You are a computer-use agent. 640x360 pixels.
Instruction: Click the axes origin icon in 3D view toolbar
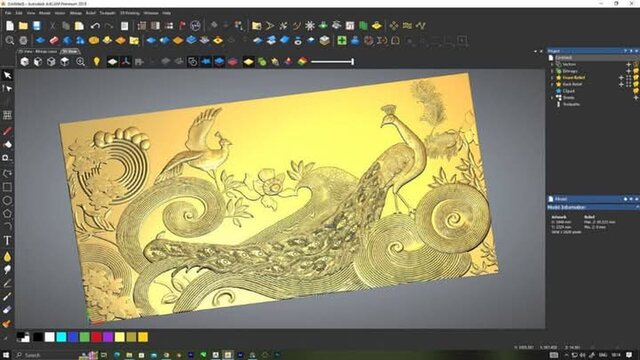pyautogui.click(x=126, y=62)
